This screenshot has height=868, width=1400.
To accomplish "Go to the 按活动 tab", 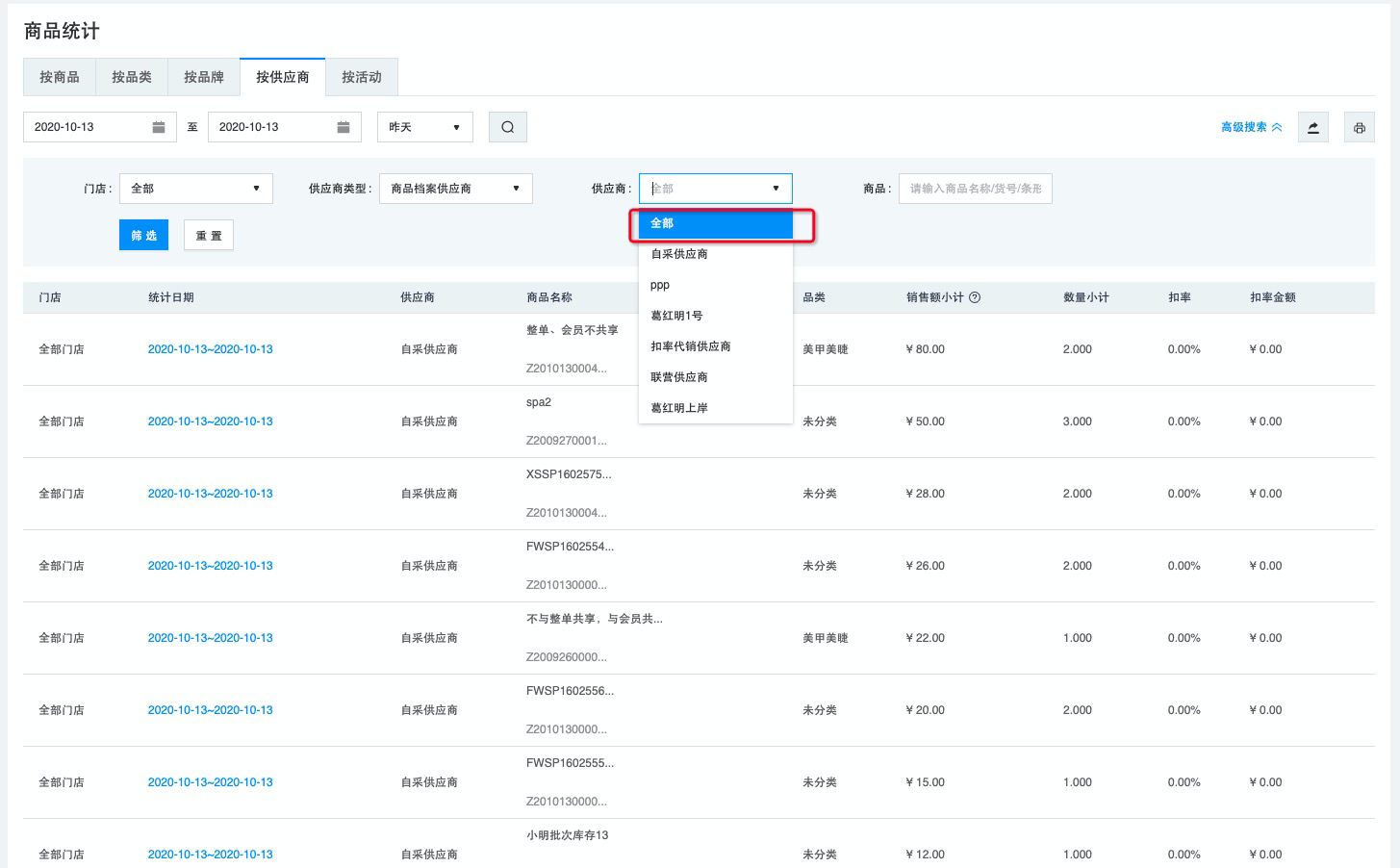I will 362,77.
